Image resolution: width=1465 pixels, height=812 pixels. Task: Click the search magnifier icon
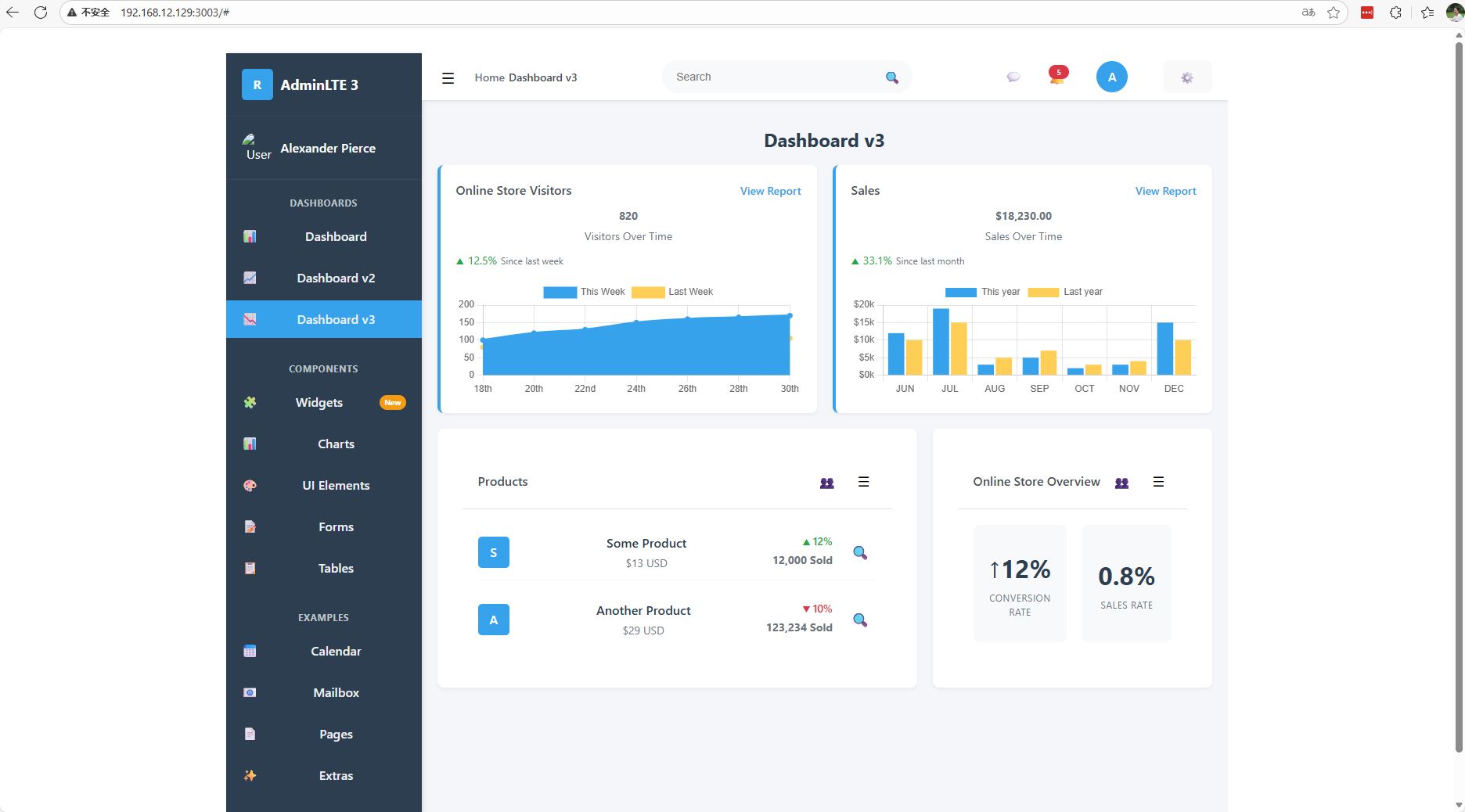pyautogui.click(x=891, y=77)
